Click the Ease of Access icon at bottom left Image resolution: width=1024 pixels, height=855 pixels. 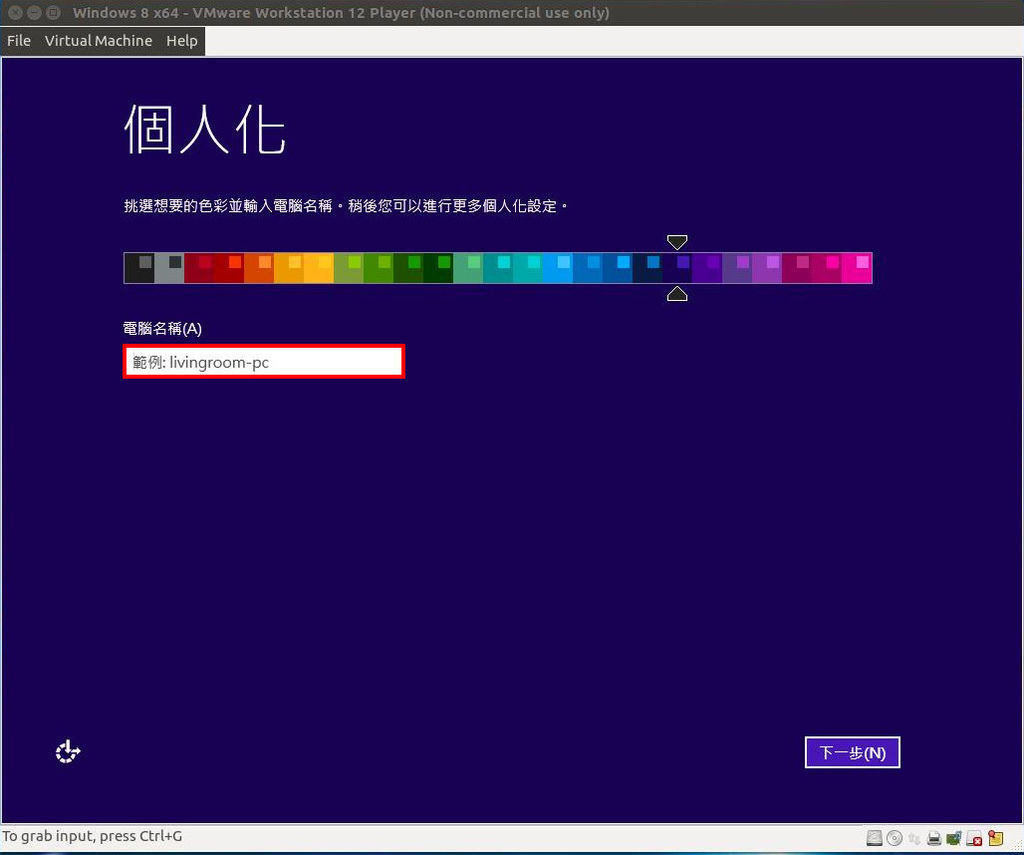[67, 751]
